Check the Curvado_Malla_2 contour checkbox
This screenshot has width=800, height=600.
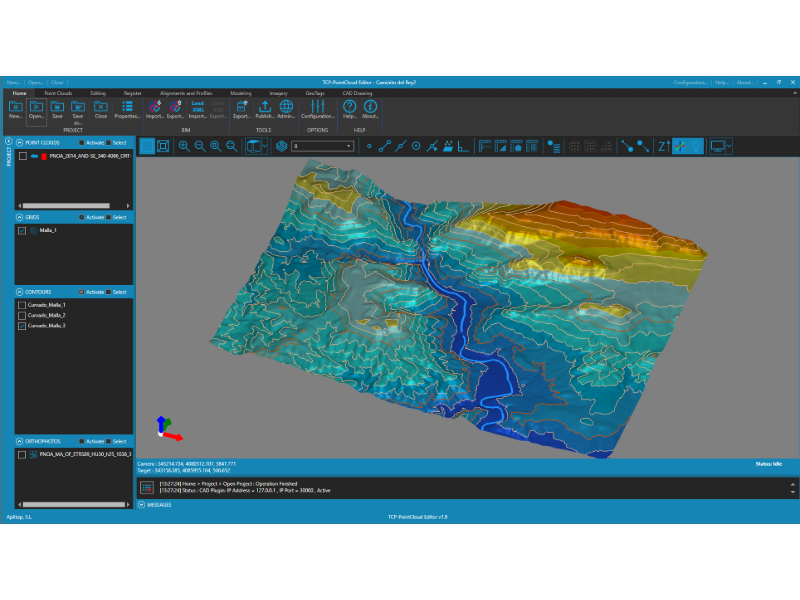(x=22, y=315)
